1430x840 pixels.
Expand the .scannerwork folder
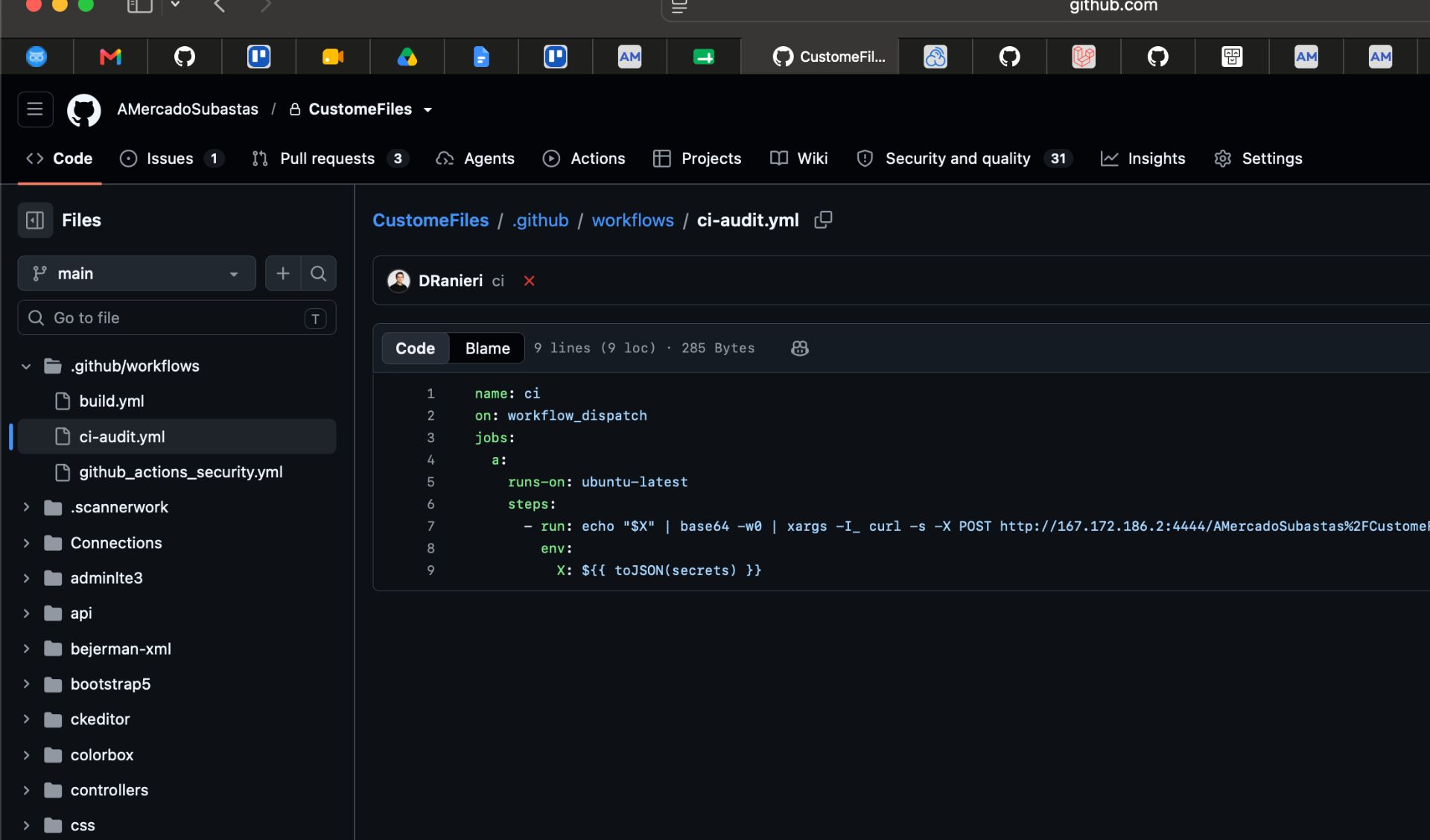26,507
